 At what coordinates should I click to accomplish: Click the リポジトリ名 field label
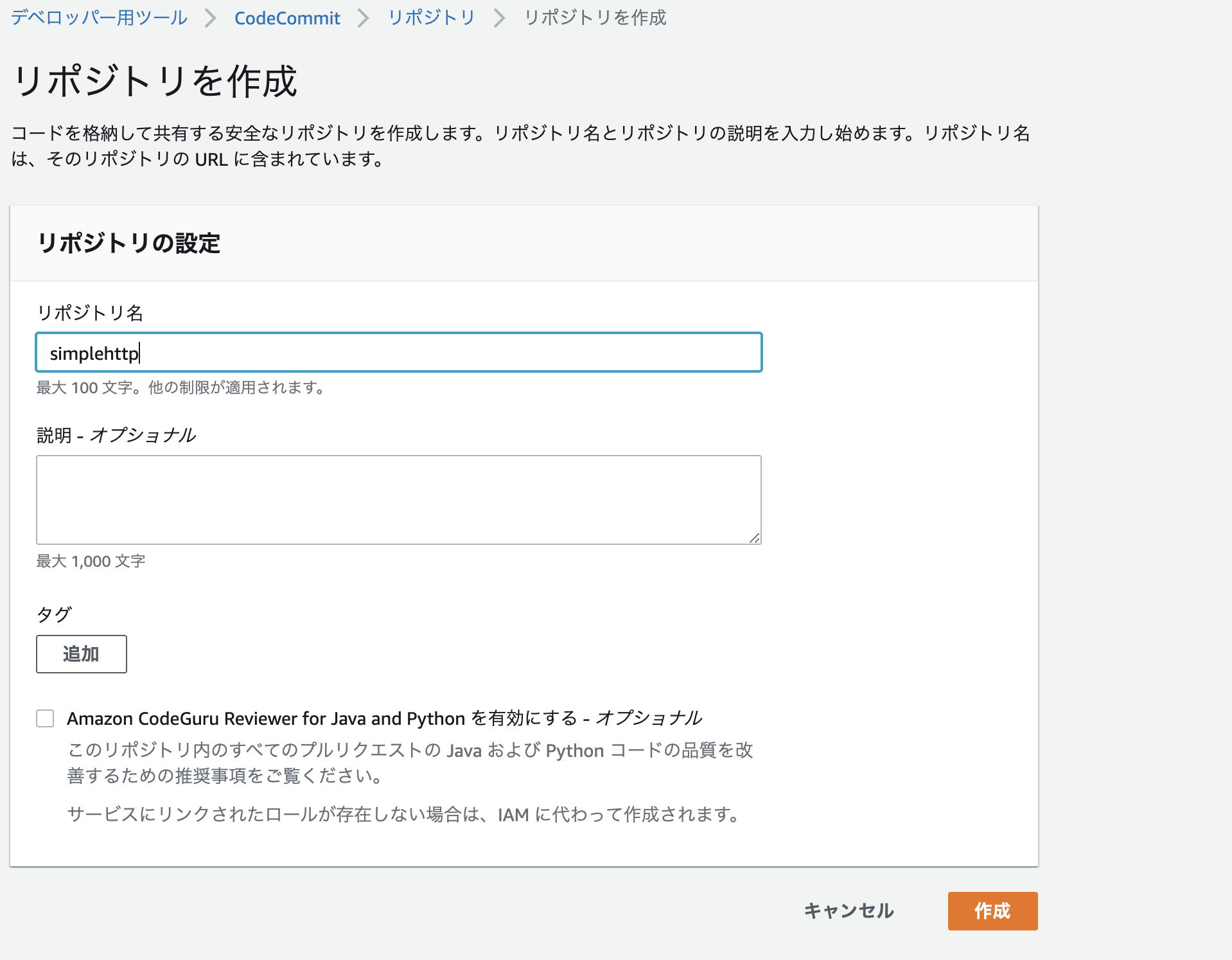pos(91,313)
